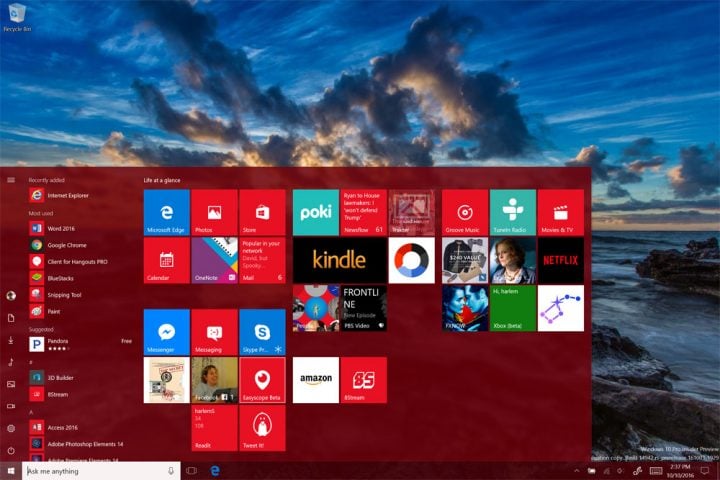720x480 pixels.
Task: Open the Windows Ink Workspace tray icon
Action: 637,471
